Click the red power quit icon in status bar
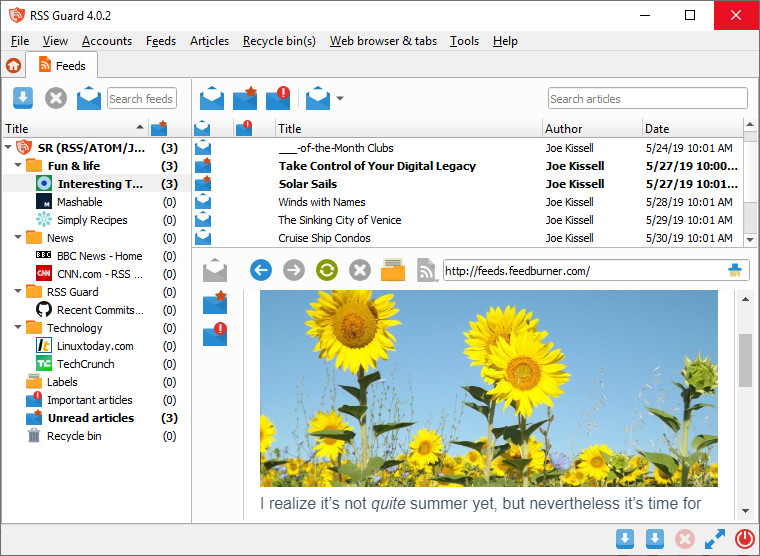 (x=744, y=539)
